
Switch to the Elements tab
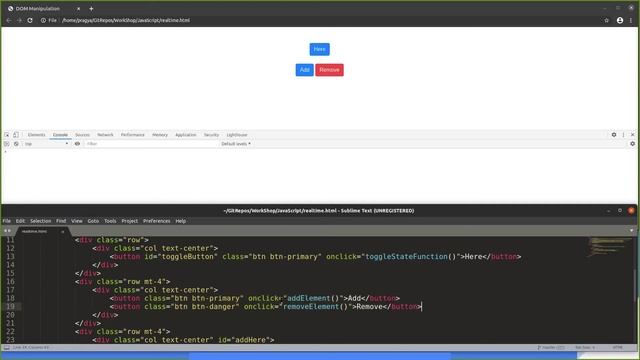(x=36, y=135)
